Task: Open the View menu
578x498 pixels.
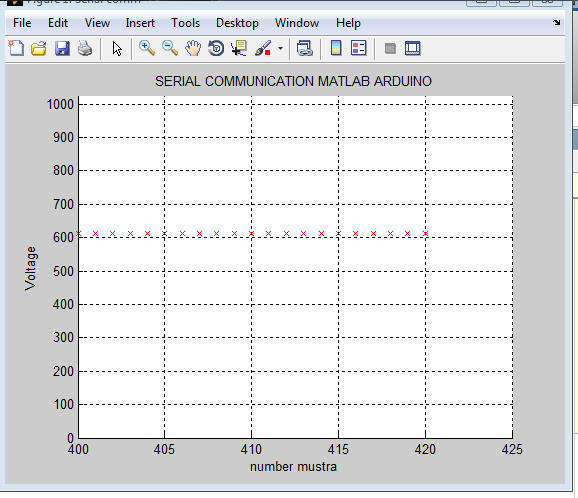Action: click(x=97, y=23)
